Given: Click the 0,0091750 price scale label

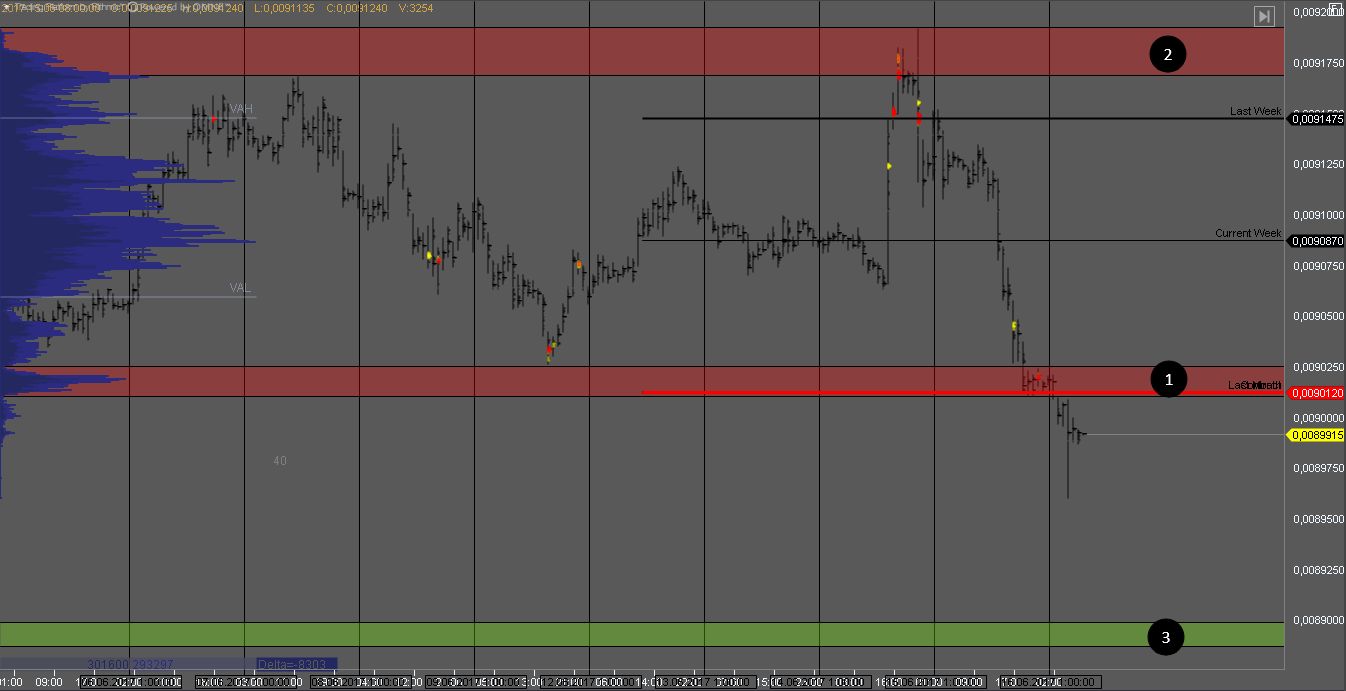Looking at the screenshot, I should [x=1316, y=63].
